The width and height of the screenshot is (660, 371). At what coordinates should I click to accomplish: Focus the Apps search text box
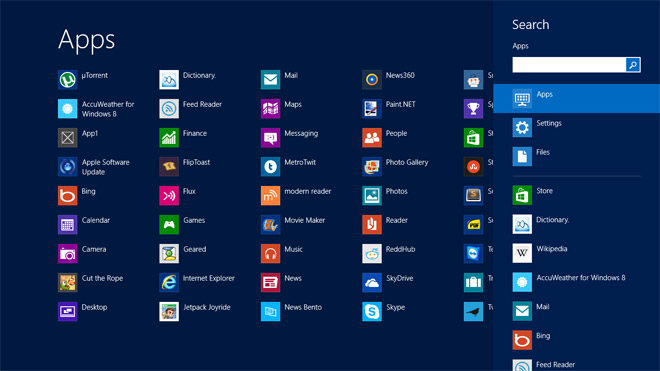pyautogui.click(x=569, y=65)
